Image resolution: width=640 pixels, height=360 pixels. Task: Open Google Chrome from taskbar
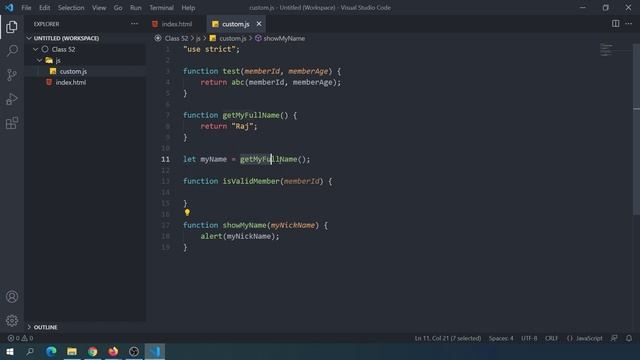[x=93, y=351]
